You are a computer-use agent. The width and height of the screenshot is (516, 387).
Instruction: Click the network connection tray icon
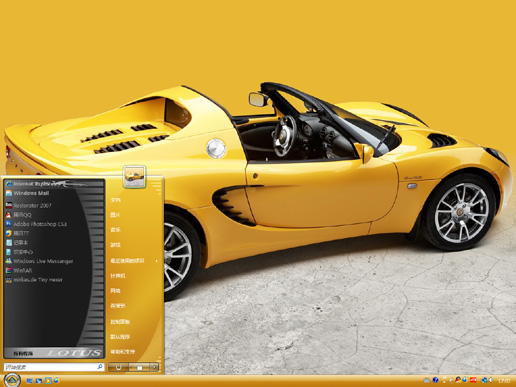pyautogui.click(x=484, y=380)
